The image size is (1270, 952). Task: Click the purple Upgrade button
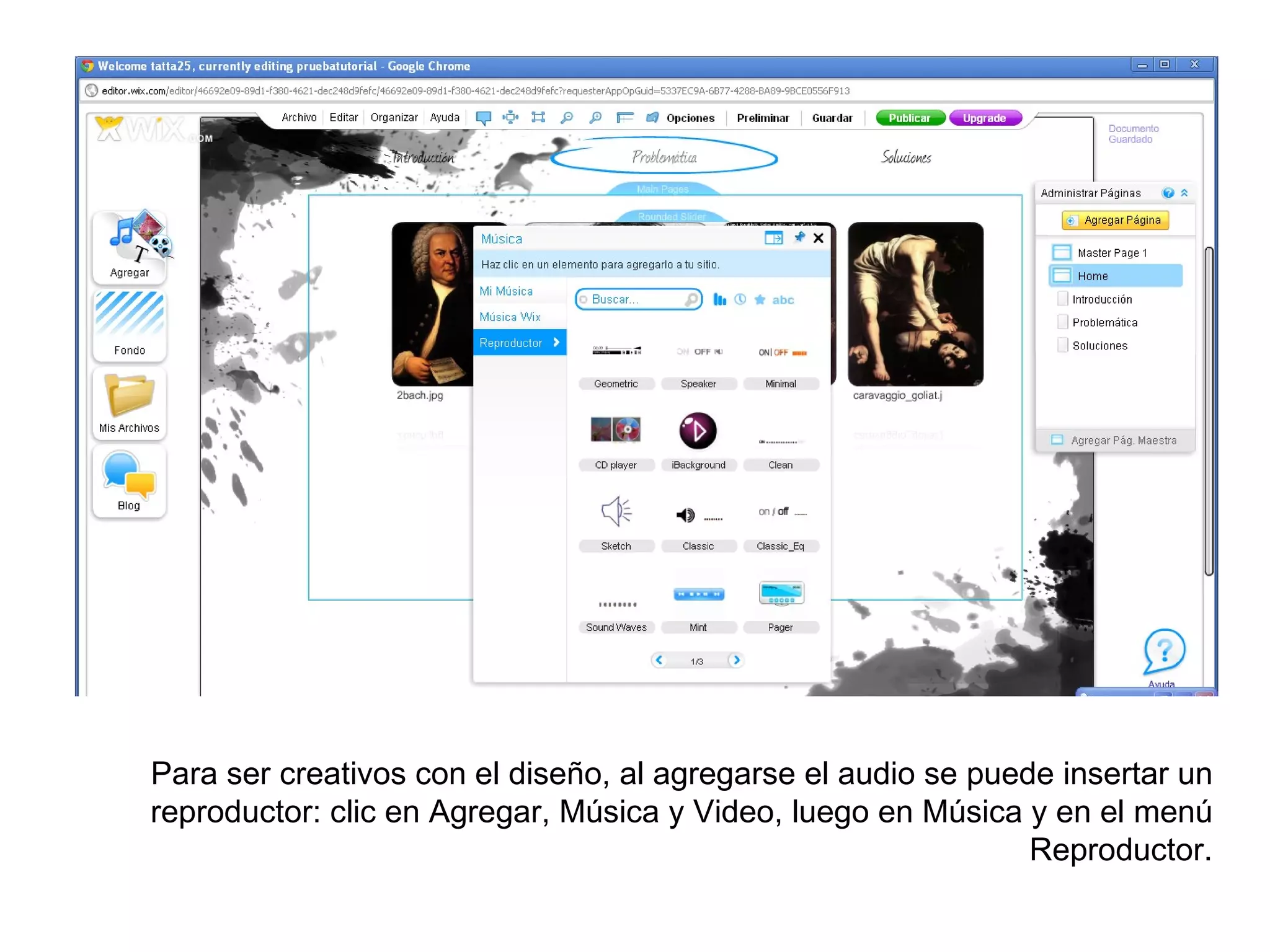[x=985, y=118]
